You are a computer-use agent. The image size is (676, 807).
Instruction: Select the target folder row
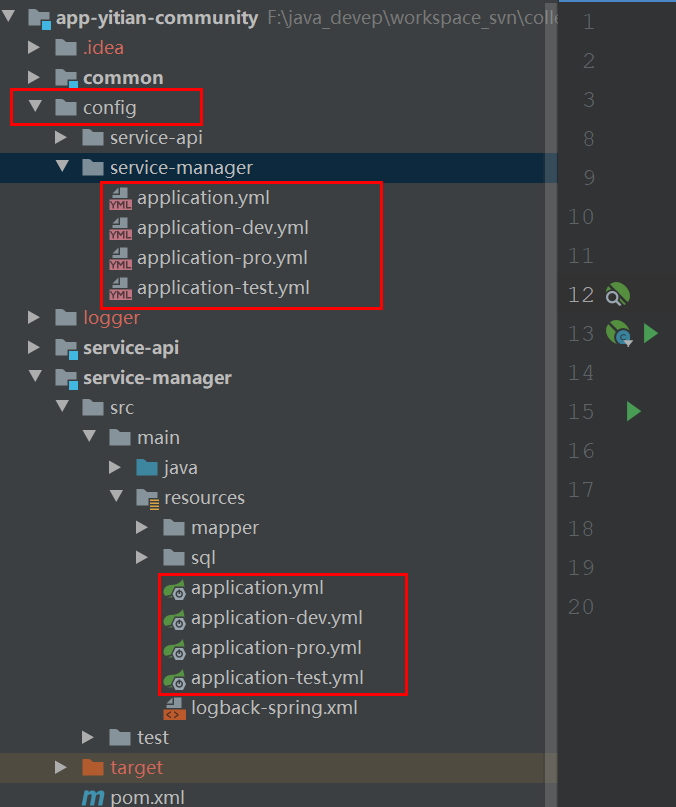[x=279, y=767]
